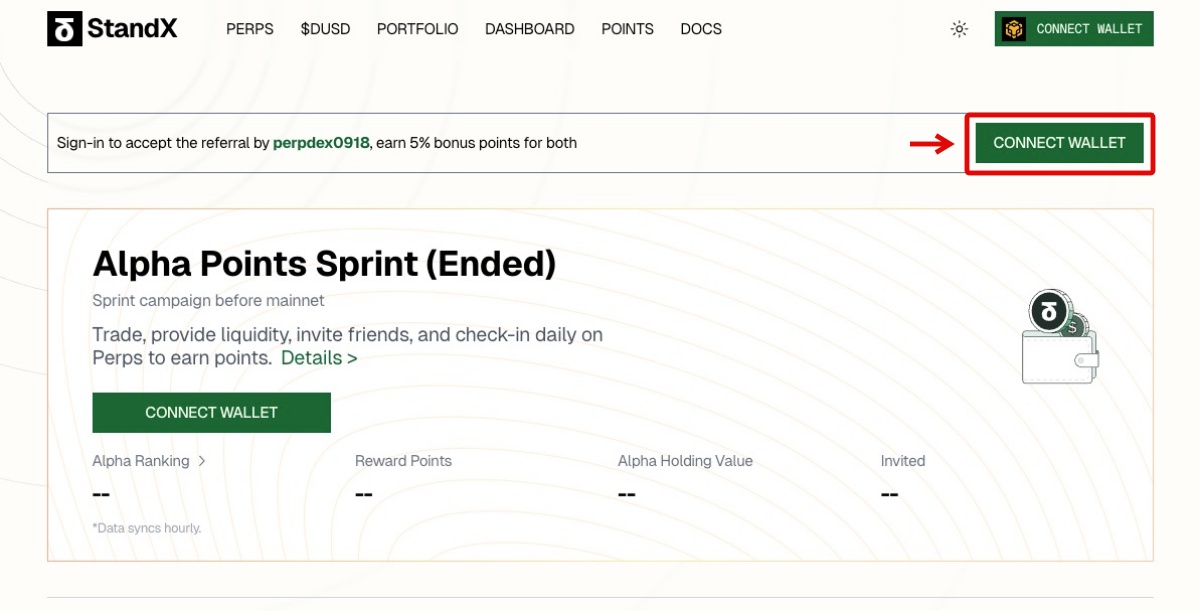This screenshot has width=1200, height=611.
Task: Open the perpdex0918 referrer link
Action: [x=321, y=143]
